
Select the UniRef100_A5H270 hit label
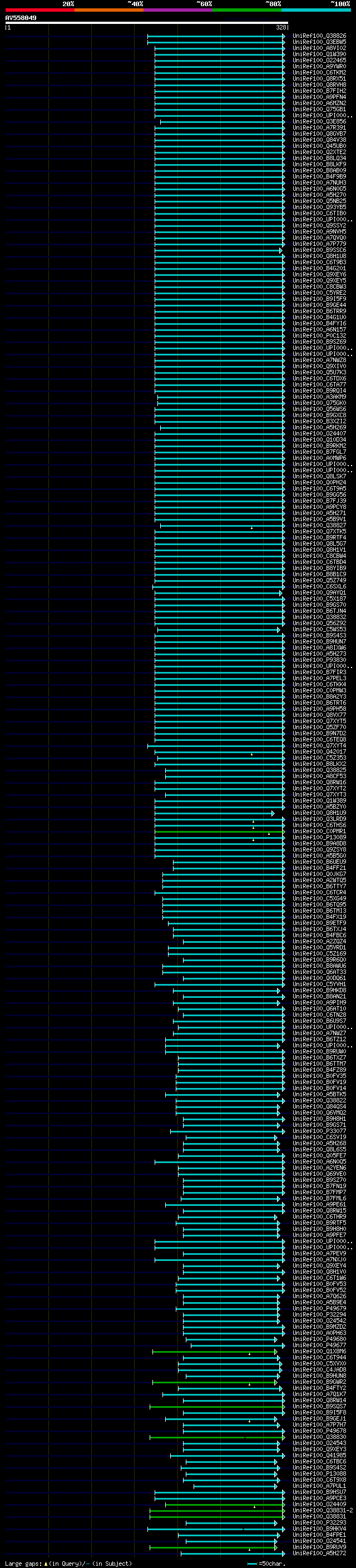[319, 195]
